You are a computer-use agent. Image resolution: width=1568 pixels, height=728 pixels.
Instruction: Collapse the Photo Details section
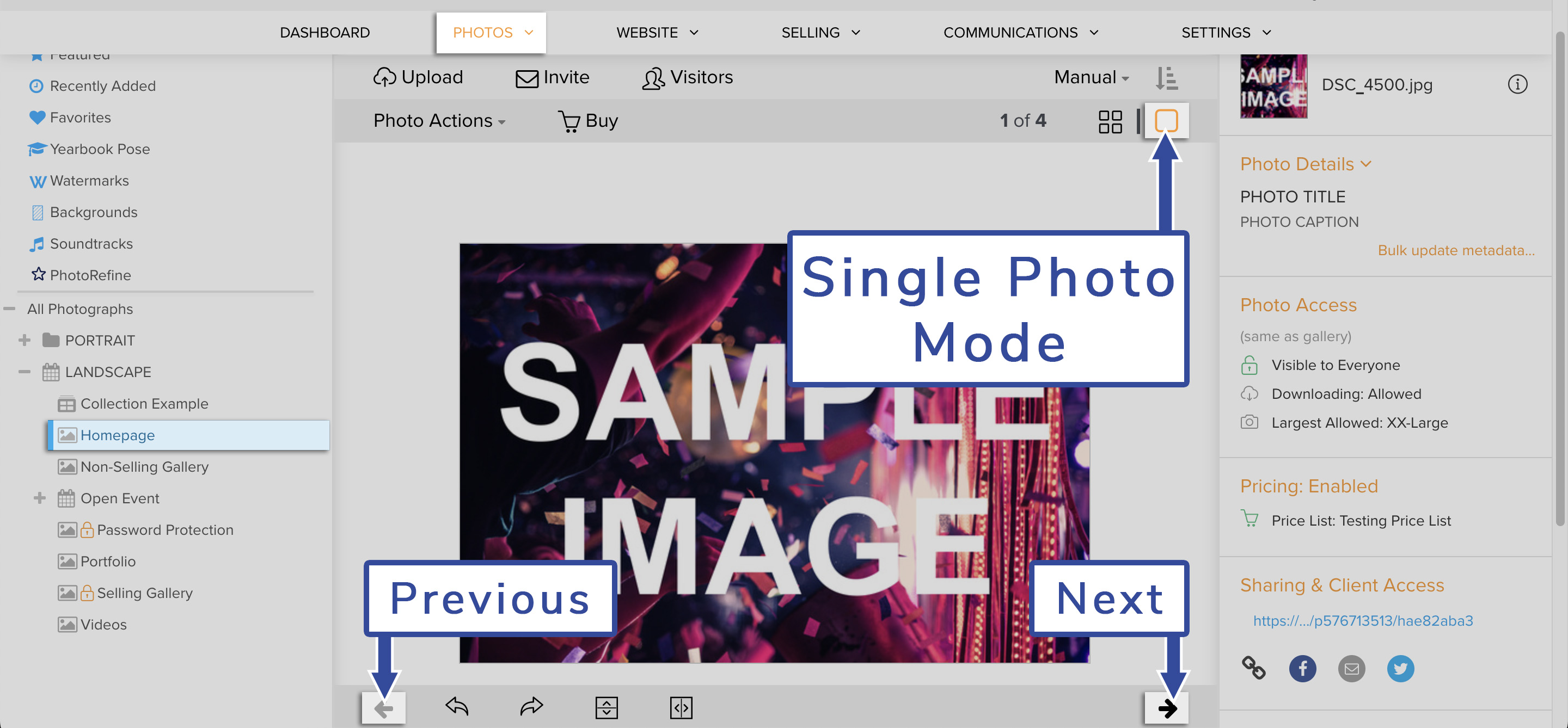tap(1367, 164)
